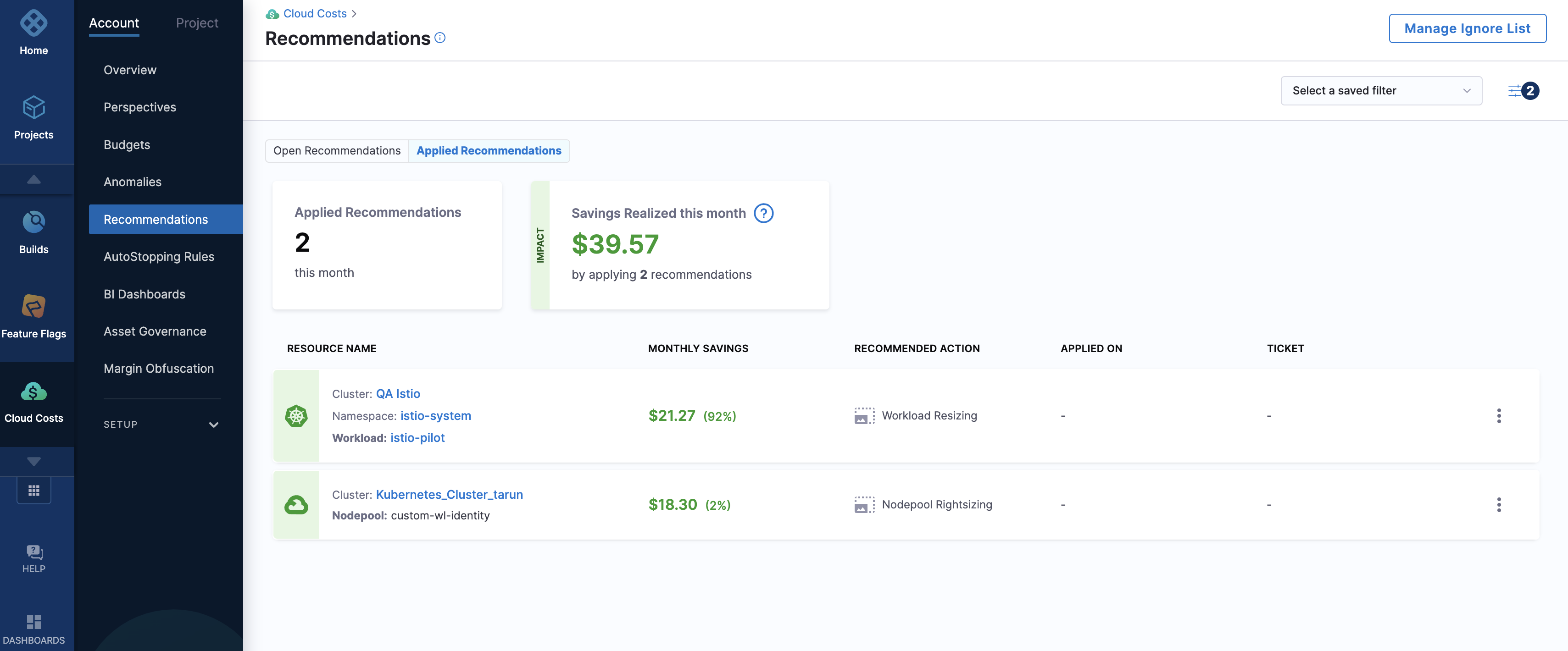Click info icon next to Recommendations title
The width and height of the screenshot is (1568, 651).
(440, 38)
